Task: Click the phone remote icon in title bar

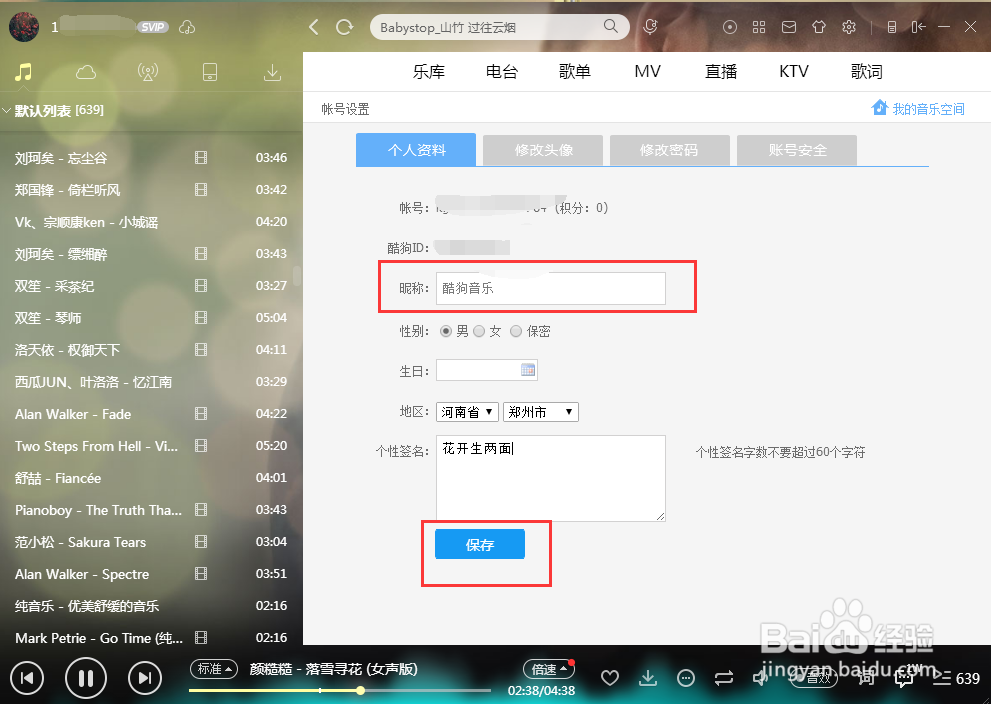Action: pyautogui.click(x=892, y=27)
